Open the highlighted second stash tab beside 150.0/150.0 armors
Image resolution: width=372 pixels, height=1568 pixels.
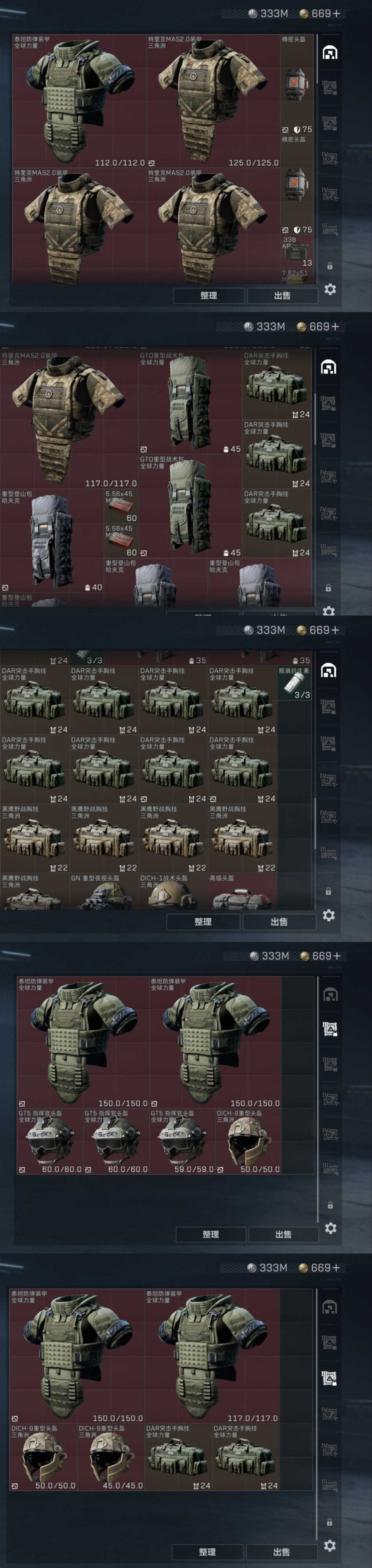330,1029
